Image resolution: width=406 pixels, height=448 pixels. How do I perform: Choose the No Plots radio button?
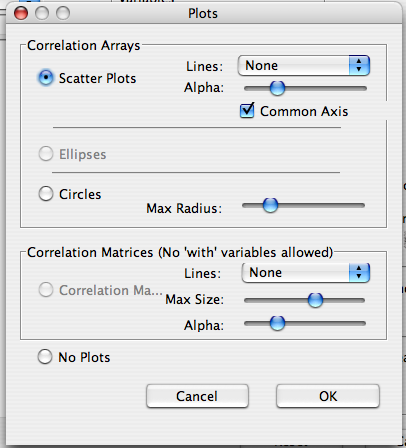[45, 357]
